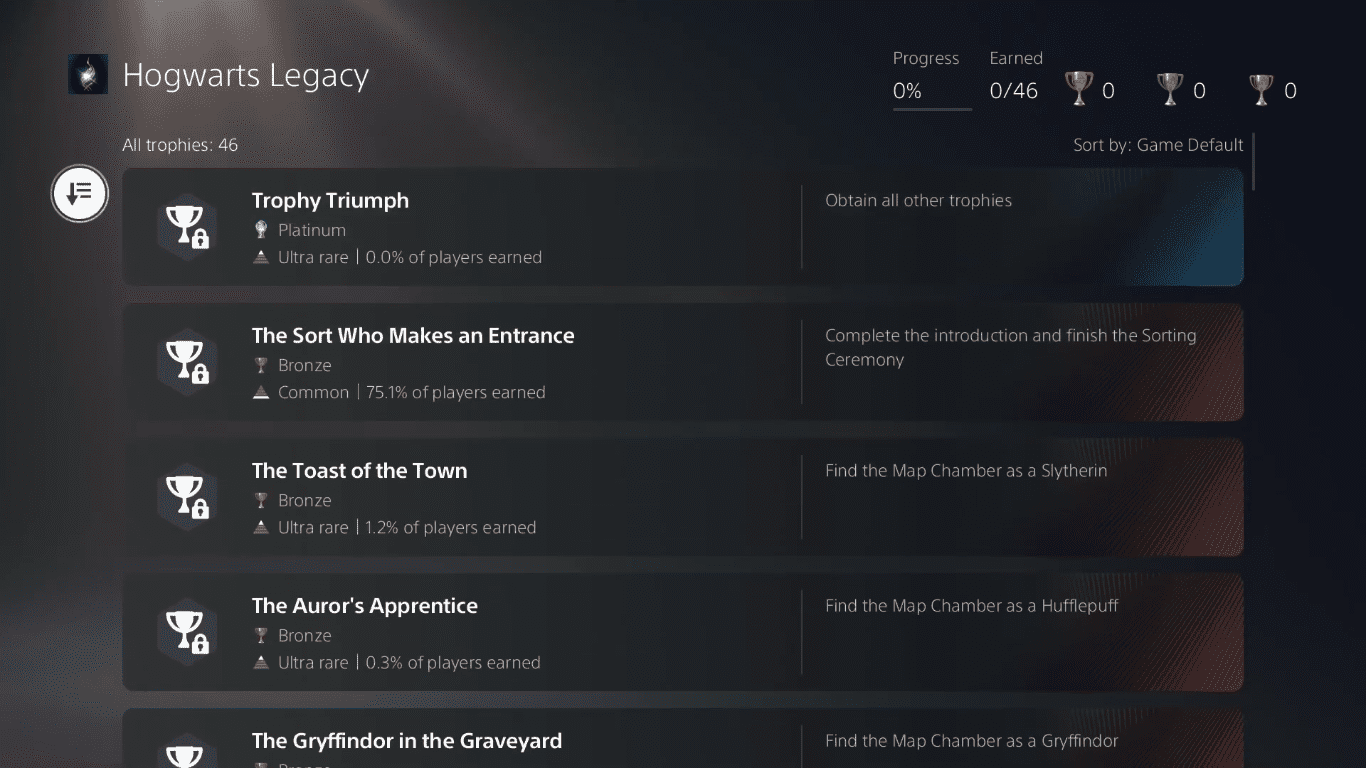Image resolution: width=1366 pixels, height=768 pixels.
Task: Open the trophy sort filter button
Action: pos(79,194)
